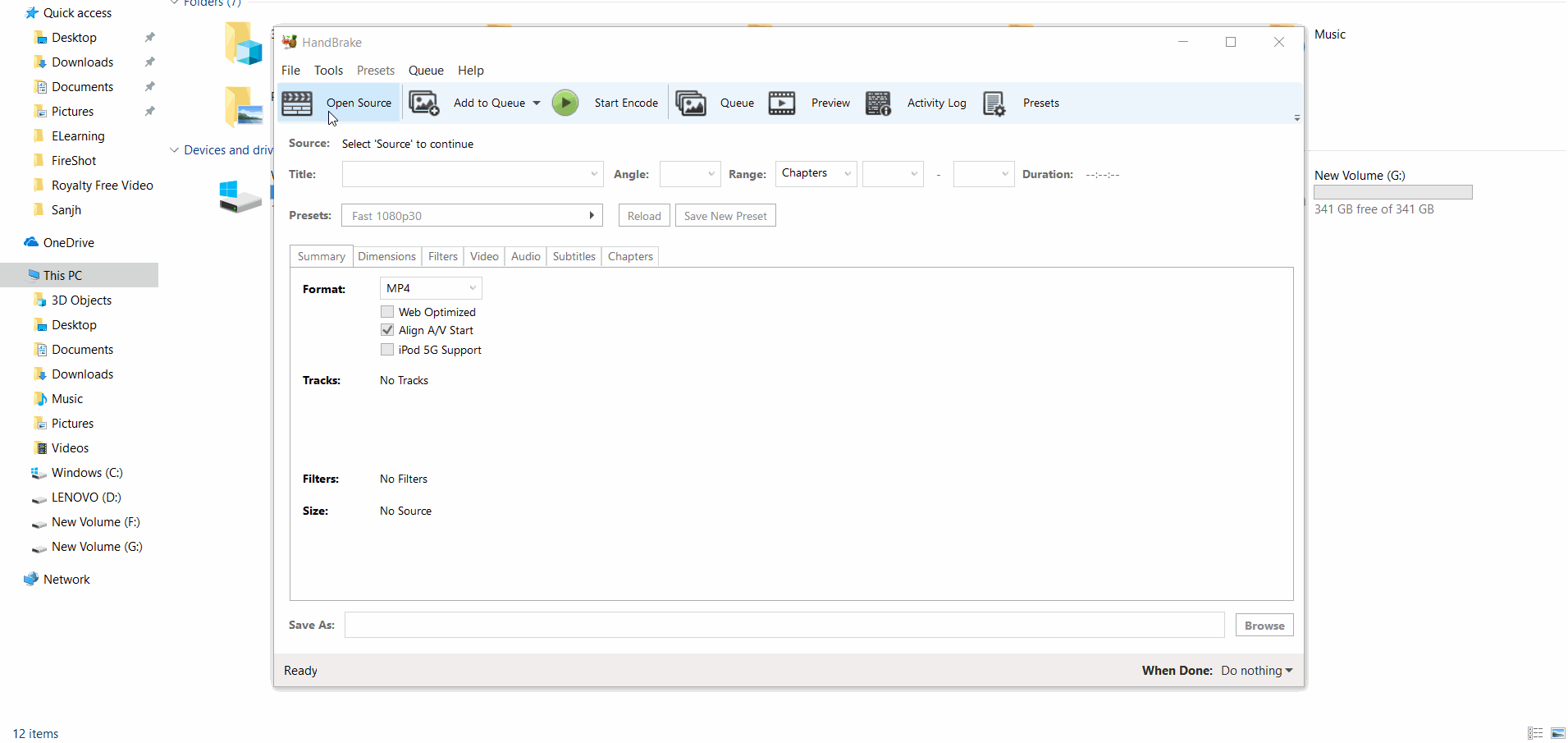Expand the Add to Queue dropdown arrow
This screenshot has height=743, width=1568.
[537, 103]
